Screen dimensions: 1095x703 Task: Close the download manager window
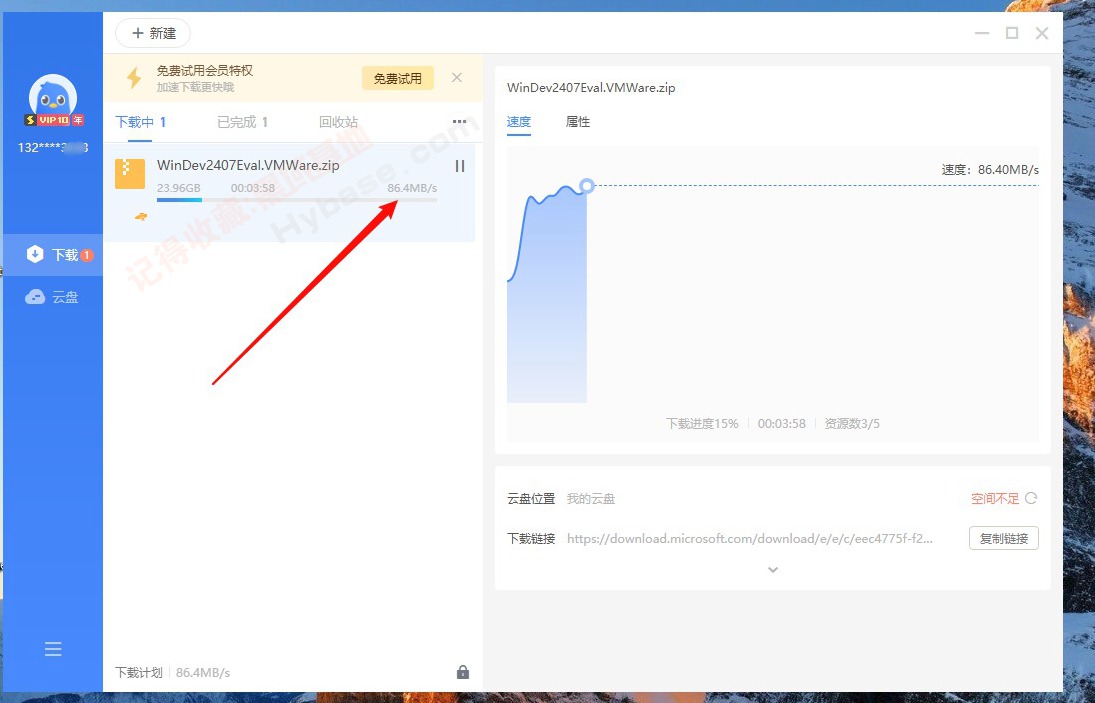[1042, 33]
